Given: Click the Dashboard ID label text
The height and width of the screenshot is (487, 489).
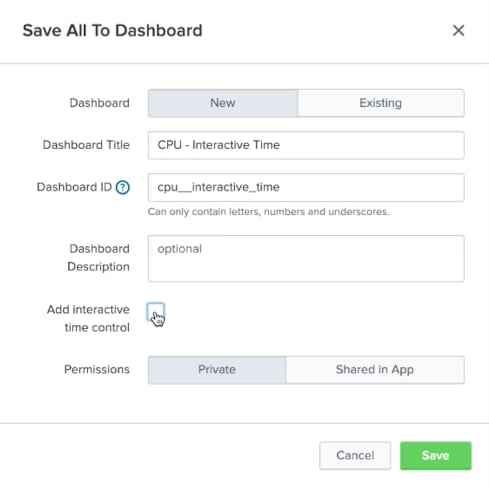Looking at the screenshot, I should pyautogui.click(x=74, y=187).
